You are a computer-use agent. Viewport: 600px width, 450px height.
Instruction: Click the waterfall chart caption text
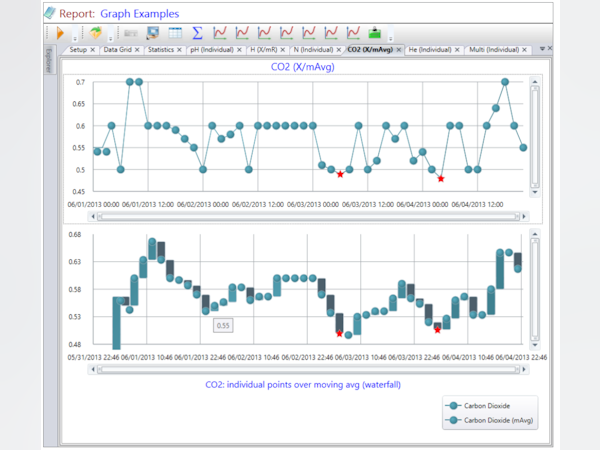coord(303,385)
